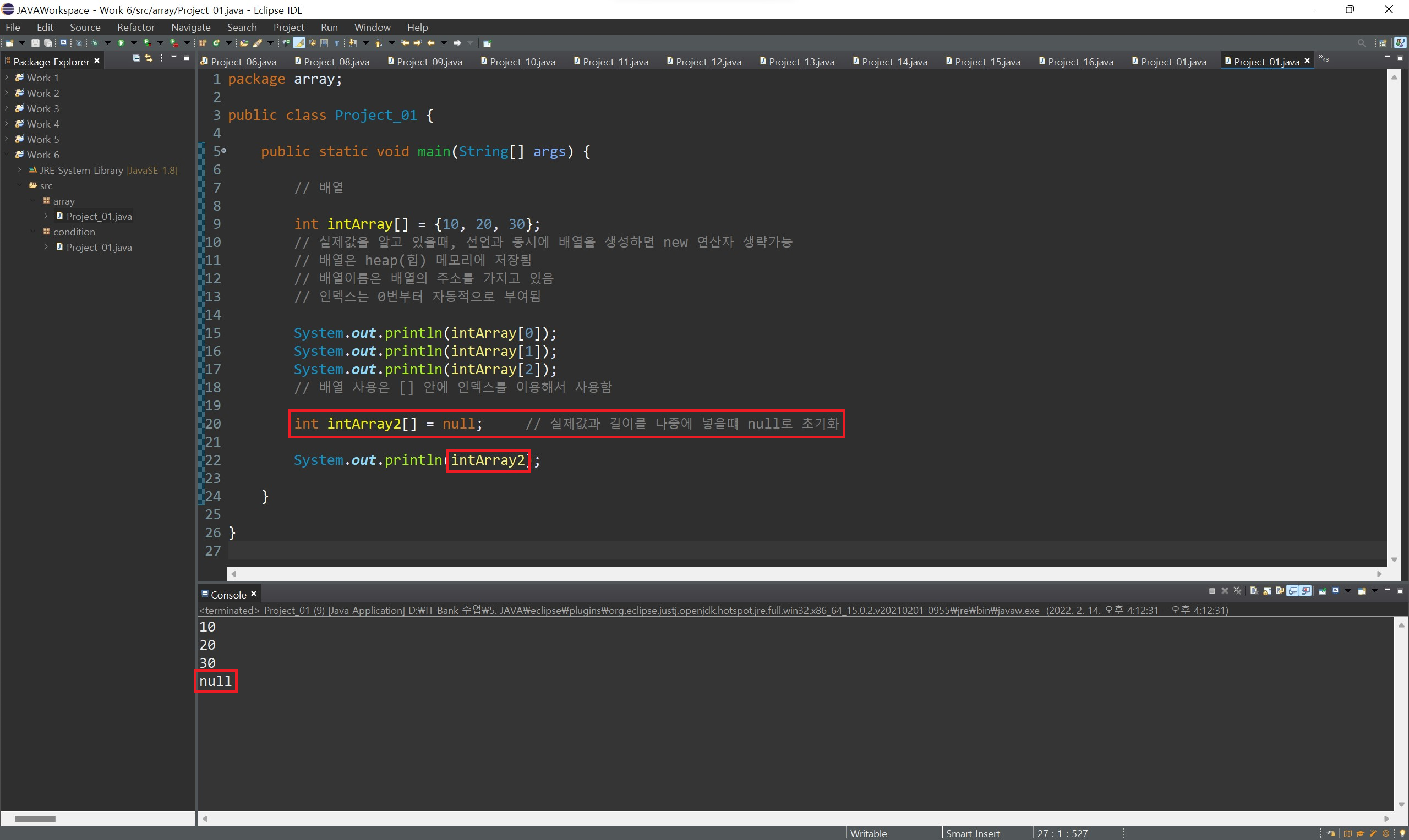Select the Work 5 project
Viewport: 1409px width, 840px height.
(x=42, y=139)
